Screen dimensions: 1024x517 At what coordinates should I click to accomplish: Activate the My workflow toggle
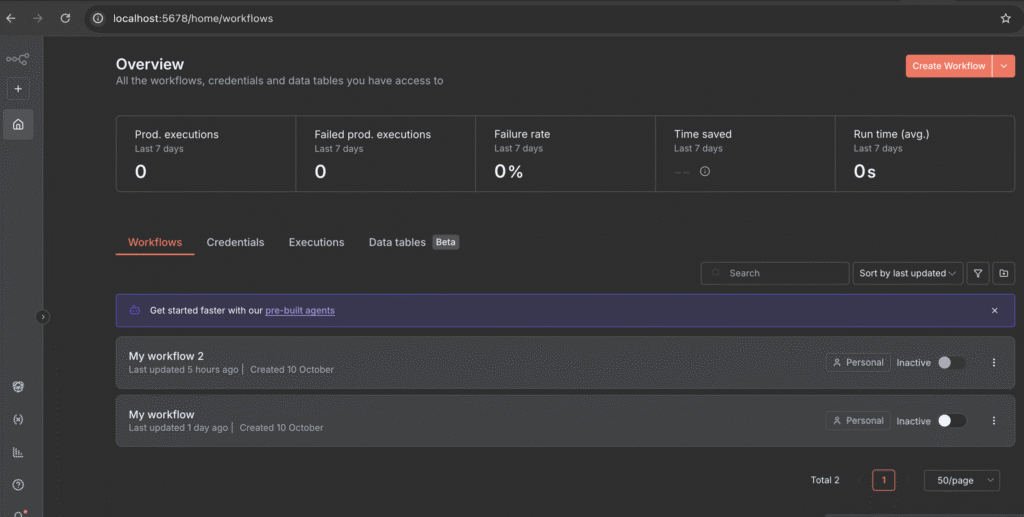[951, 421]
